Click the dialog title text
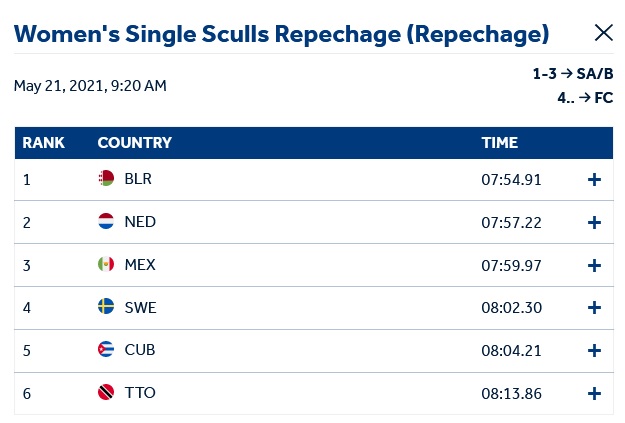Screen dimensions: 625x423 [281, 34]
